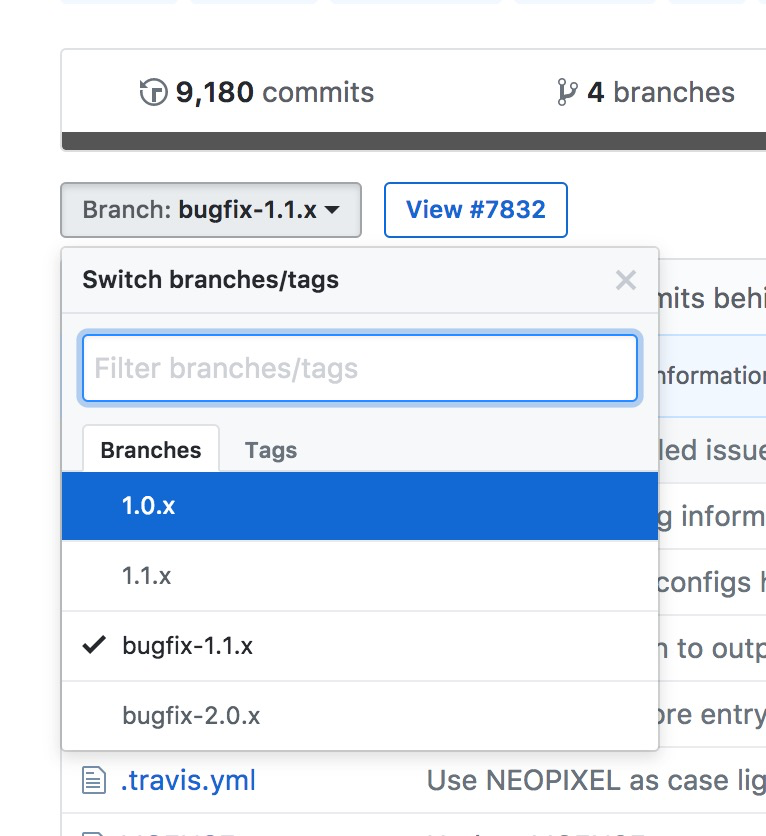This screenshot has width=766, height=836.
Task: Close the Switch branches/tags popup
Action: tap(626, 280)
